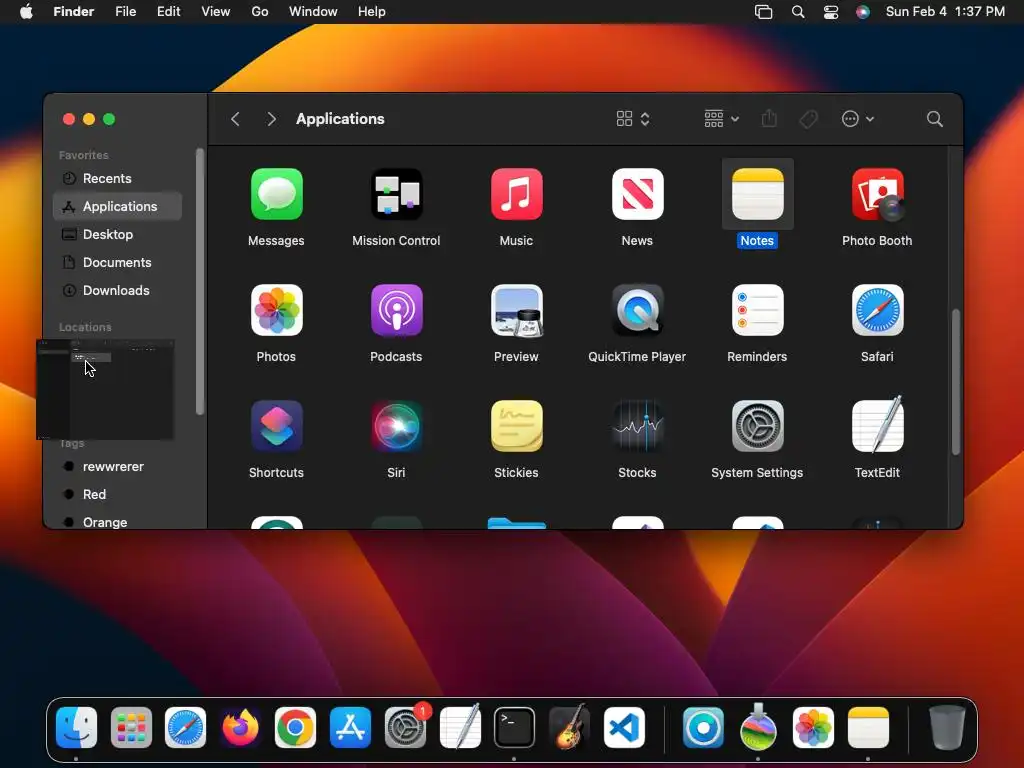1024x768 pixels.
Task: Select the News app icon
Action: point(637,194)
